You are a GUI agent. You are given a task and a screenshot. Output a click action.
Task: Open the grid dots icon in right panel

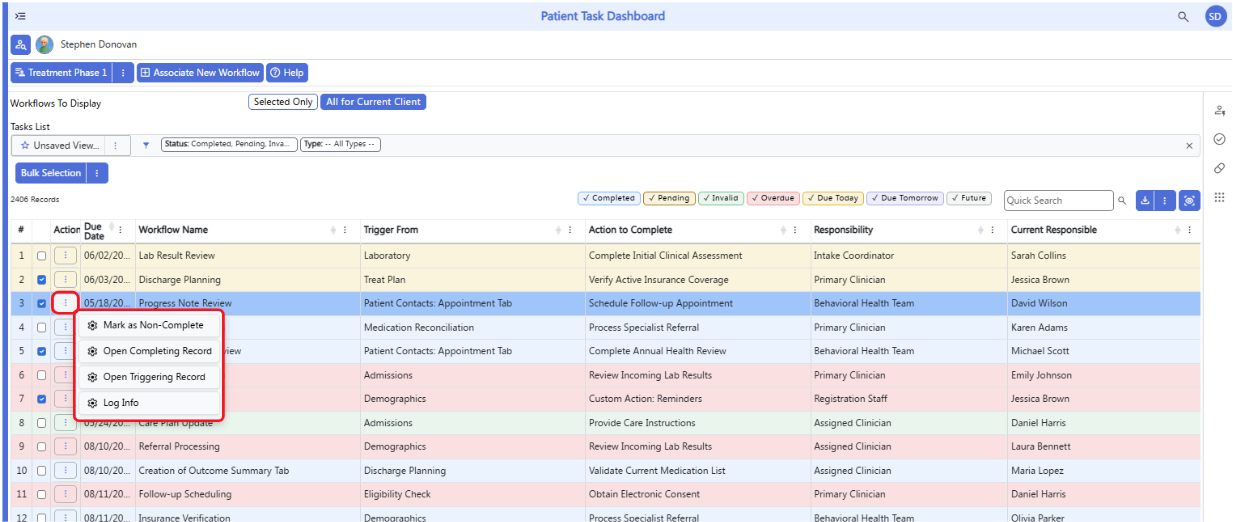point(1219,198)
